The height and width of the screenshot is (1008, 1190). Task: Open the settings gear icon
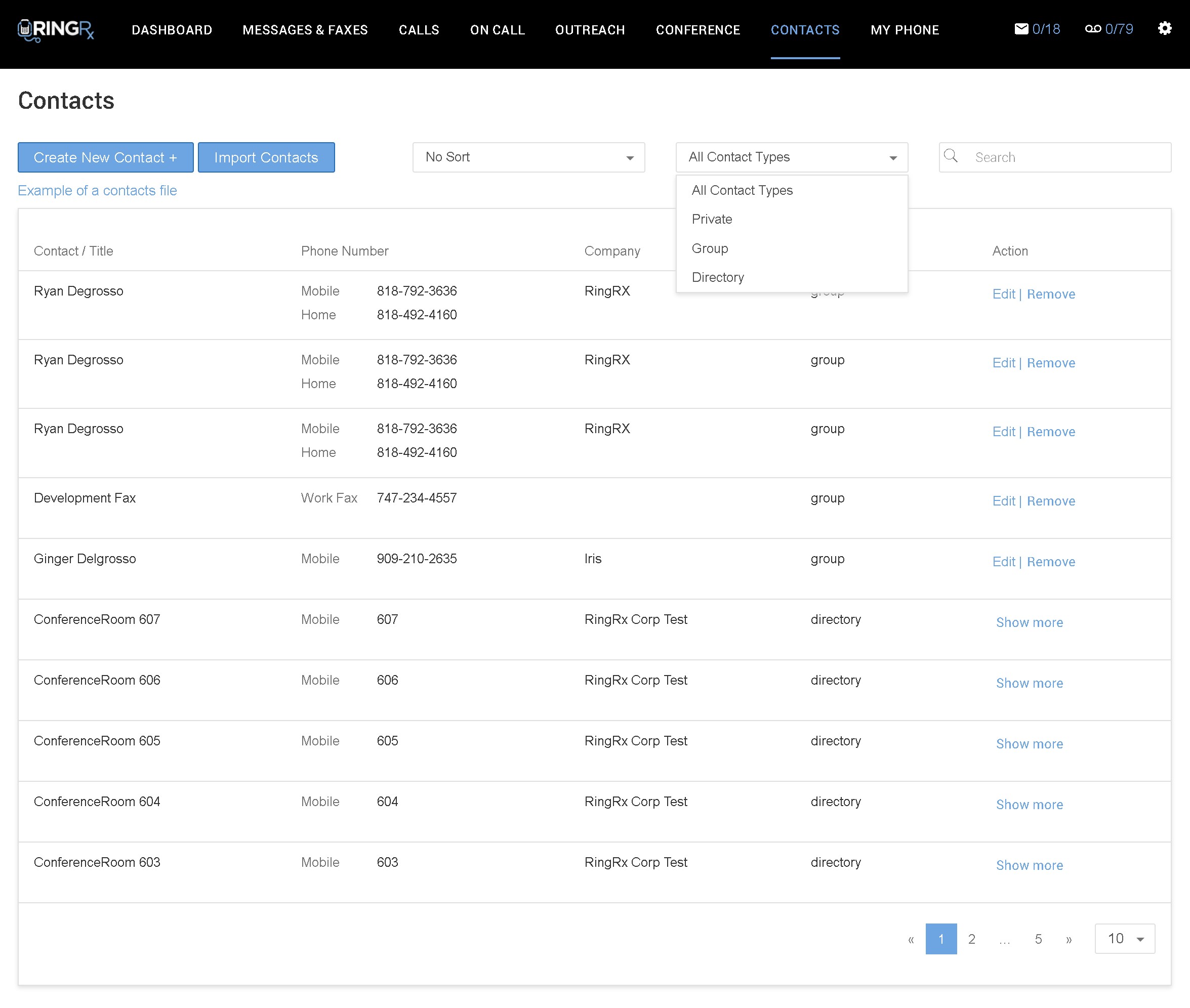click(1164, 28)
